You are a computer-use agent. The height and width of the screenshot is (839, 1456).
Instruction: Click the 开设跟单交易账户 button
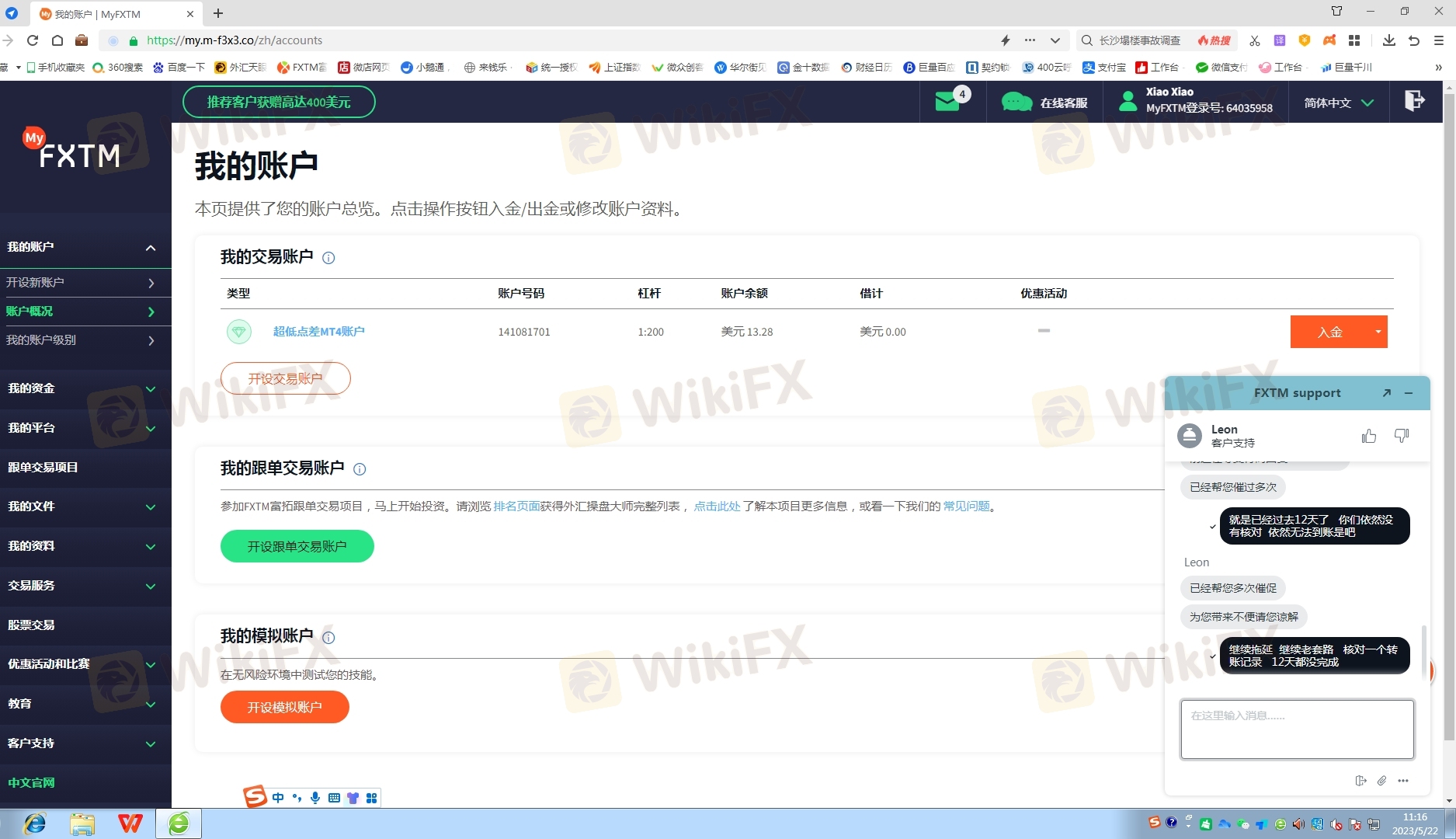point(297,546)
